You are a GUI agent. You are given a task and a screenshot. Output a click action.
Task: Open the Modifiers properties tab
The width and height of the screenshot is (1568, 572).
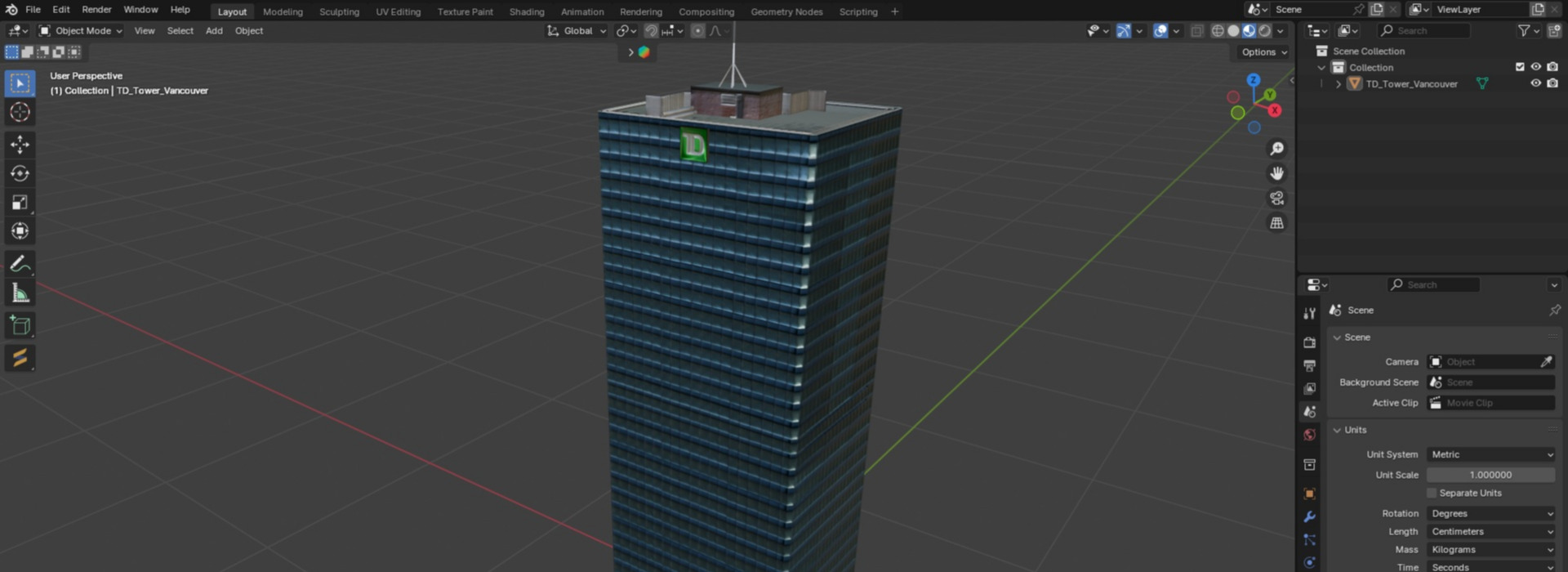click(1310, 516)
